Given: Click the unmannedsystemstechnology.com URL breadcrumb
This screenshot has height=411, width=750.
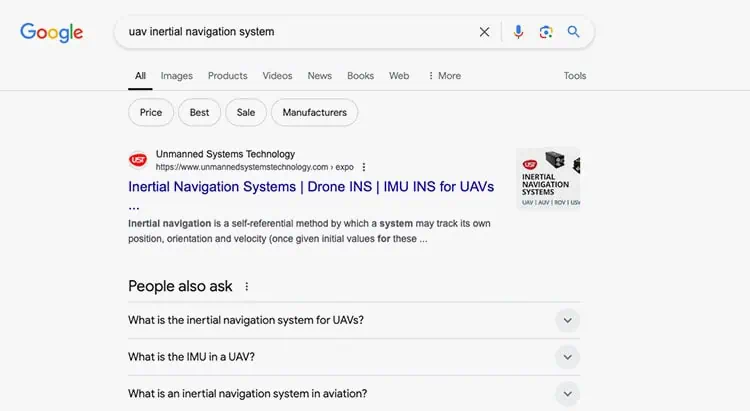Looking at the screenshot, I should click(x=254, y=167).
